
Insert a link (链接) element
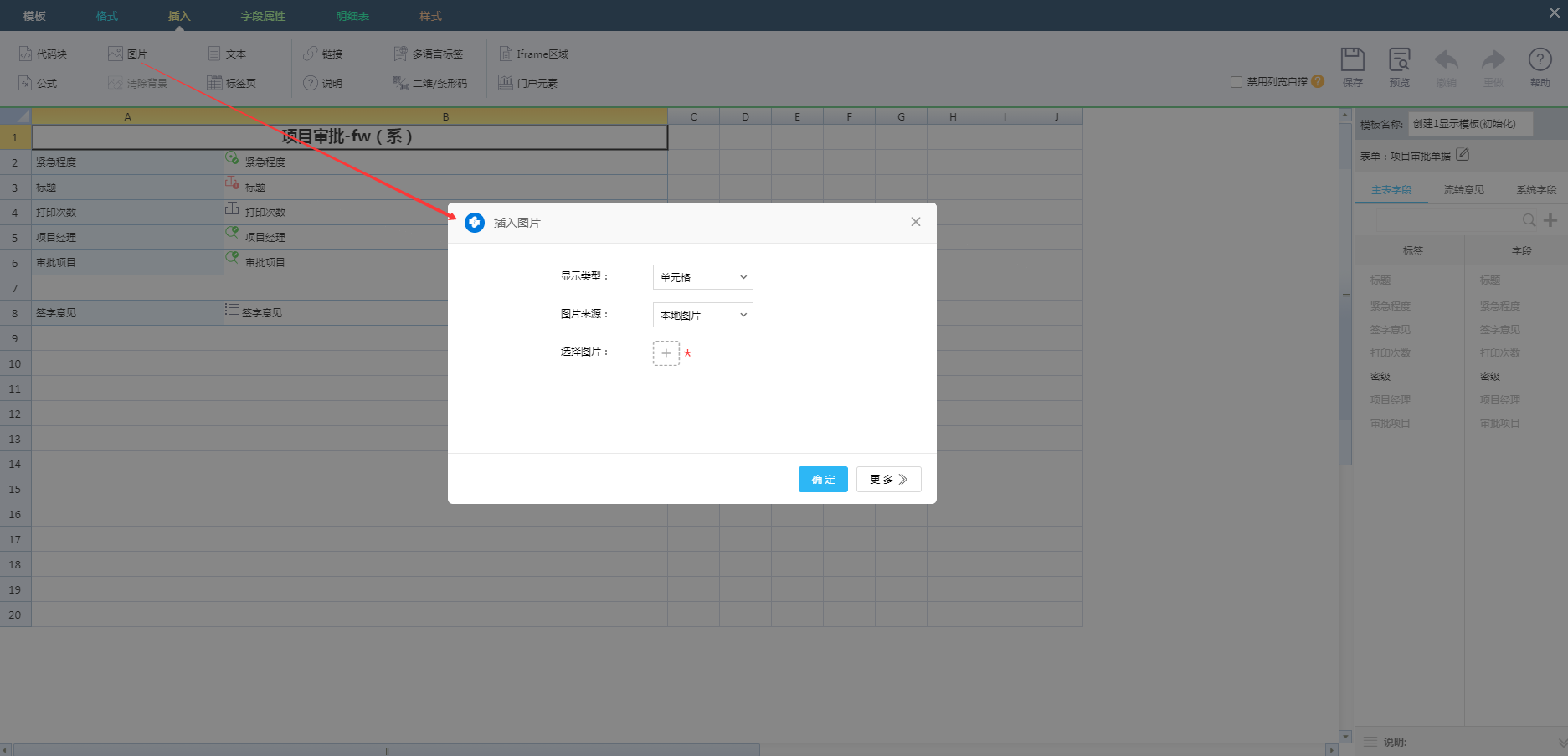pos(323,54)
